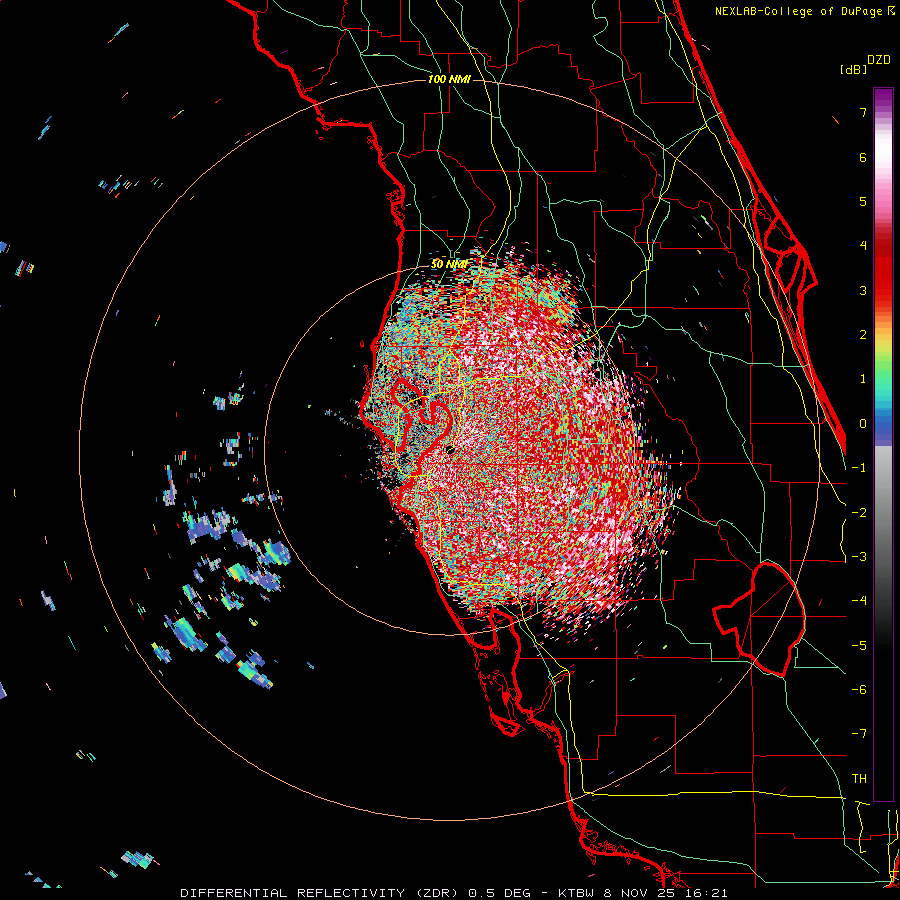This screenshot has width=900, height=900.
Task: Click the 5 value on color scale
Action: [x=863, y=201]
